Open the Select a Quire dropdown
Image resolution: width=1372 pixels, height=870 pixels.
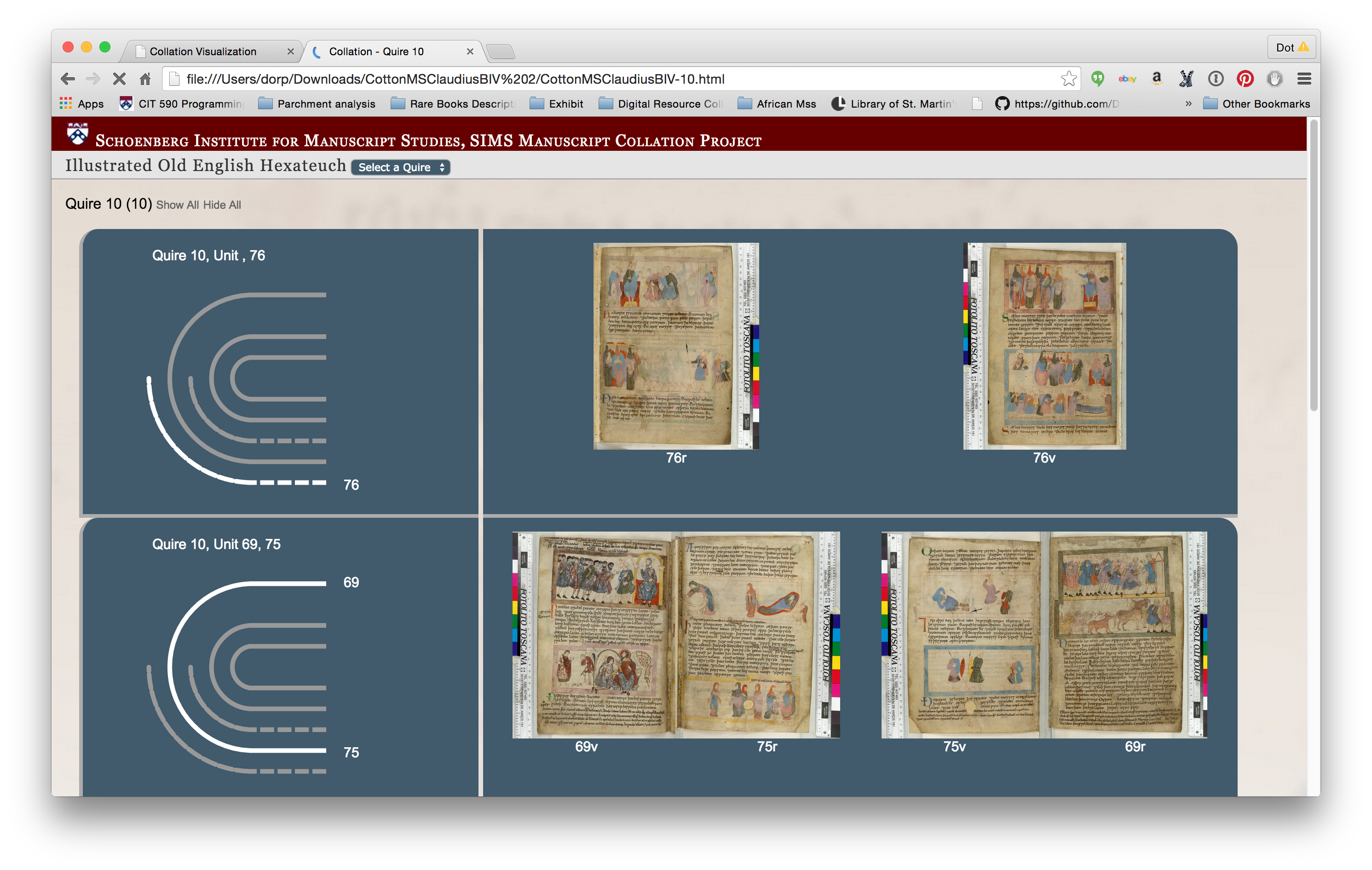401,167
